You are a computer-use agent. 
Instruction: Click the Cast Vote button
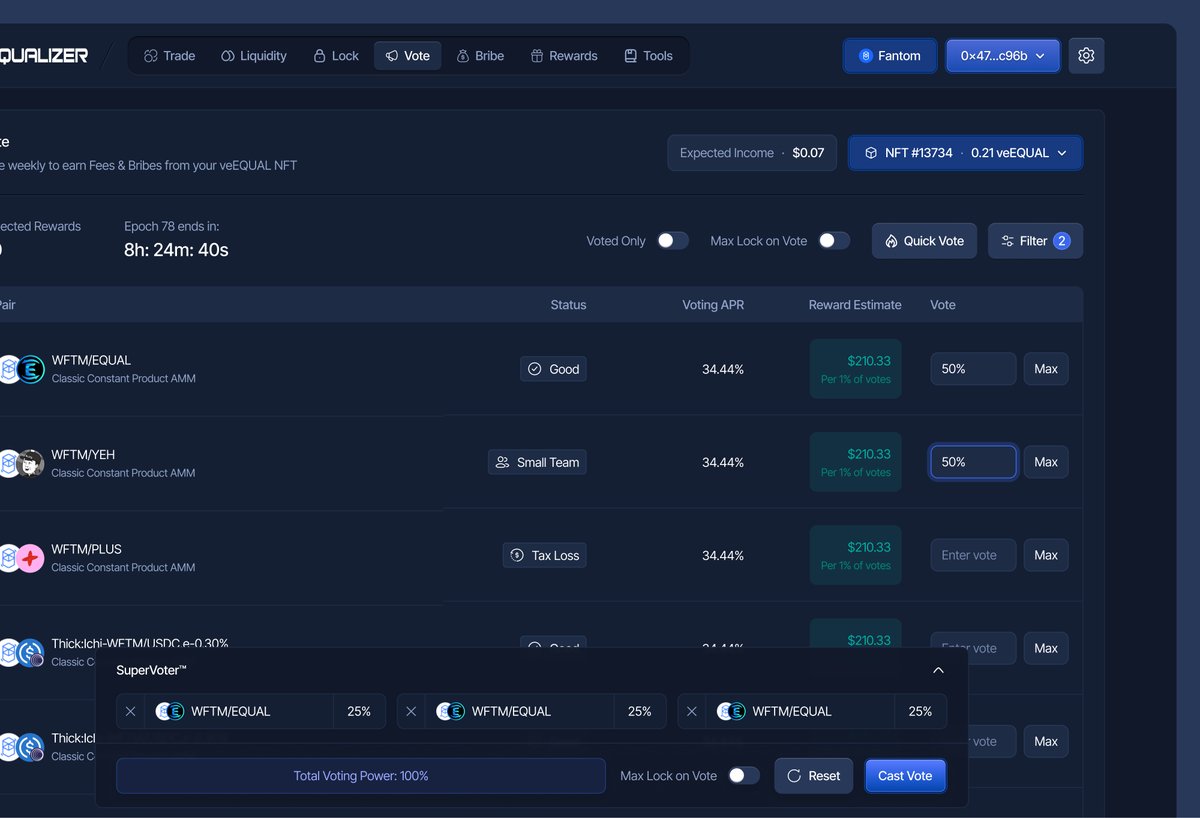[905, 776]
